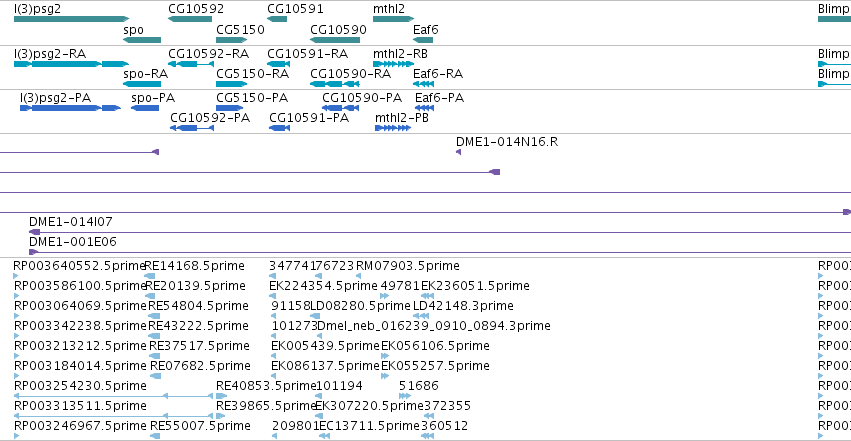
Task: Select the mthl2 gene arrow
Action: pos(393,19)
